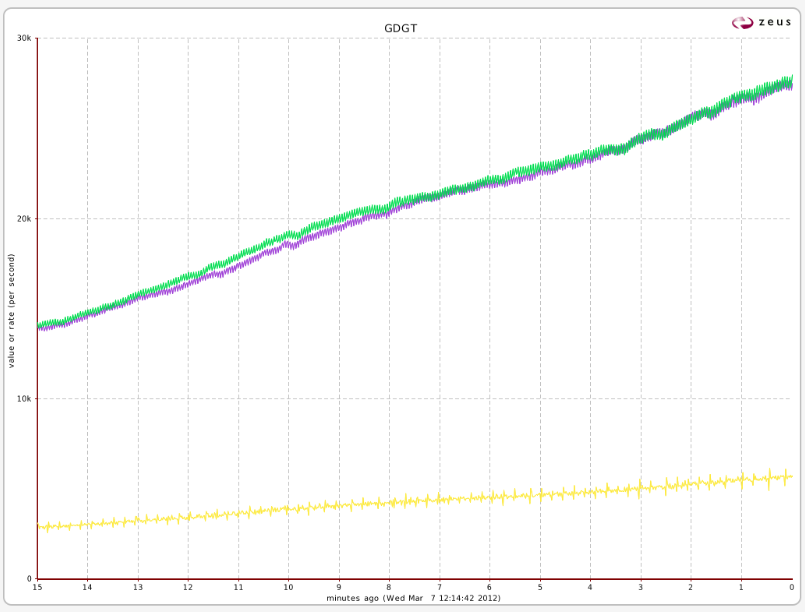Click the 5 minutes x-axis label
This screenshot has height=612, width=805.
point(540,587)
